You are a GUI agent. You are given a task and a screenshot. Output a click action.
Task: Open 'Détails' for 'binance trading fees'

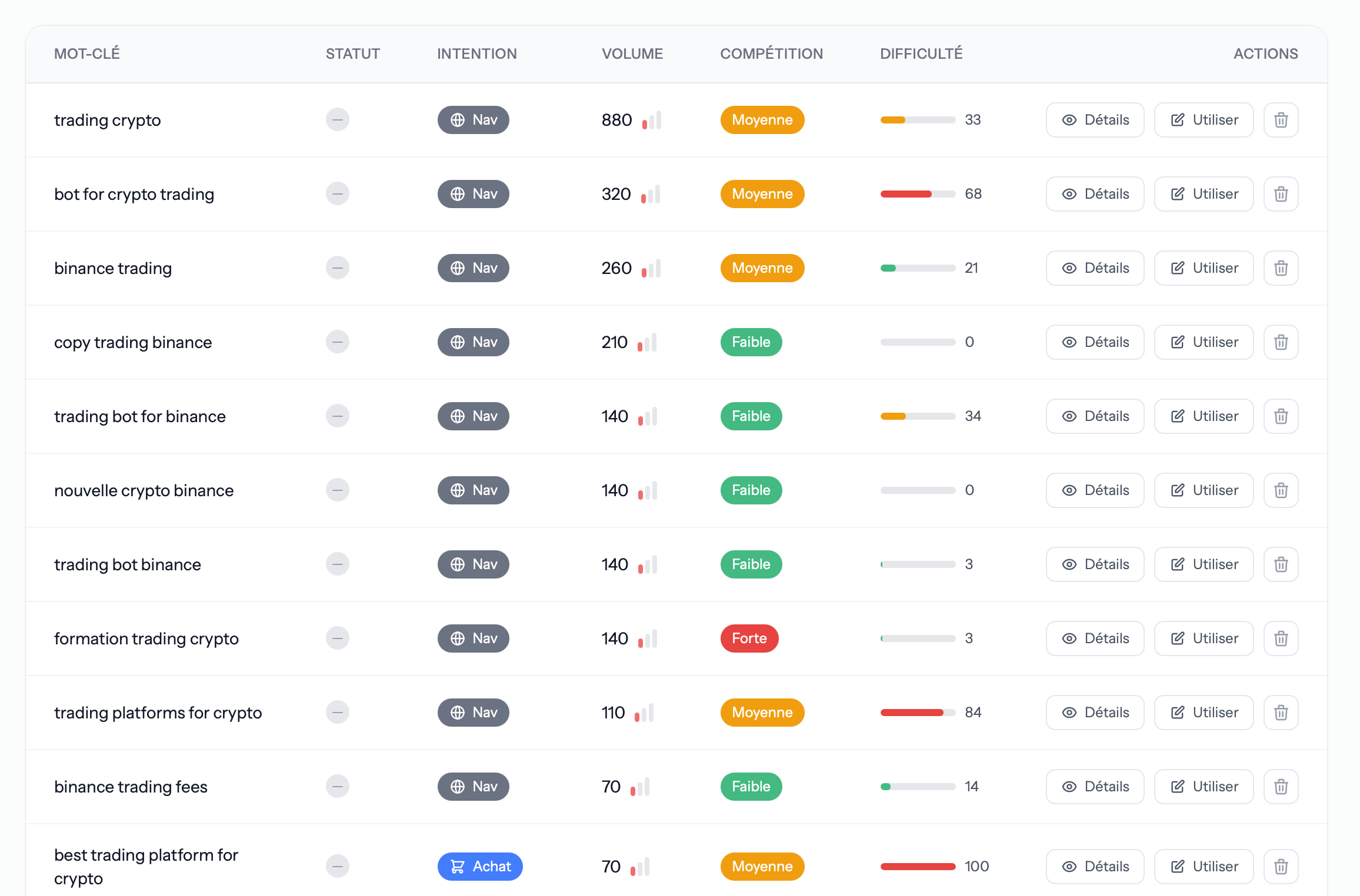click(1095, 786)
